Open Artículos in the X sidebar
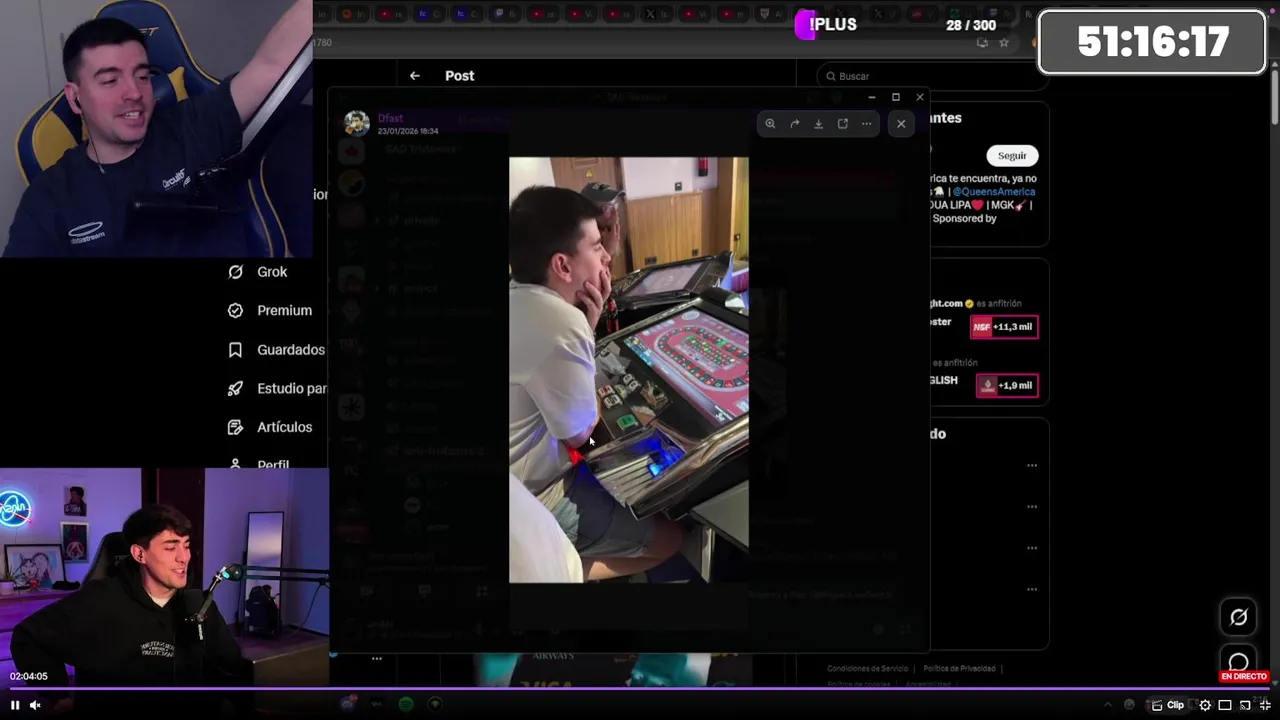This screenshot has width=1280, height=720. (x=270, y=427)
